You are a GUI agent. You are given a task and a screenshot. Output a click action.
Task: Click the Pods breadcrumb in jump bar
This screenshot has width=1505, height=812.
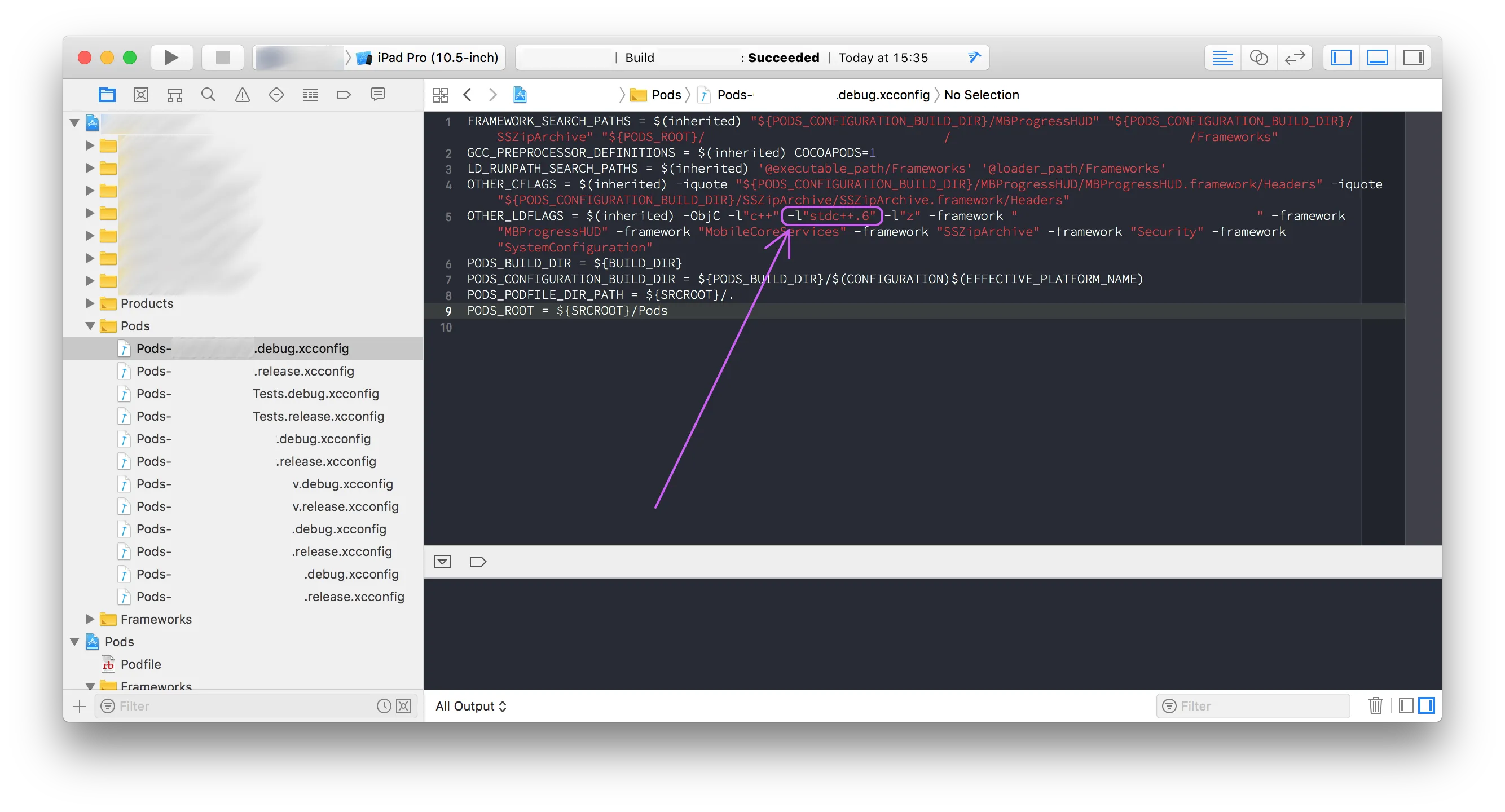[666, 95]
